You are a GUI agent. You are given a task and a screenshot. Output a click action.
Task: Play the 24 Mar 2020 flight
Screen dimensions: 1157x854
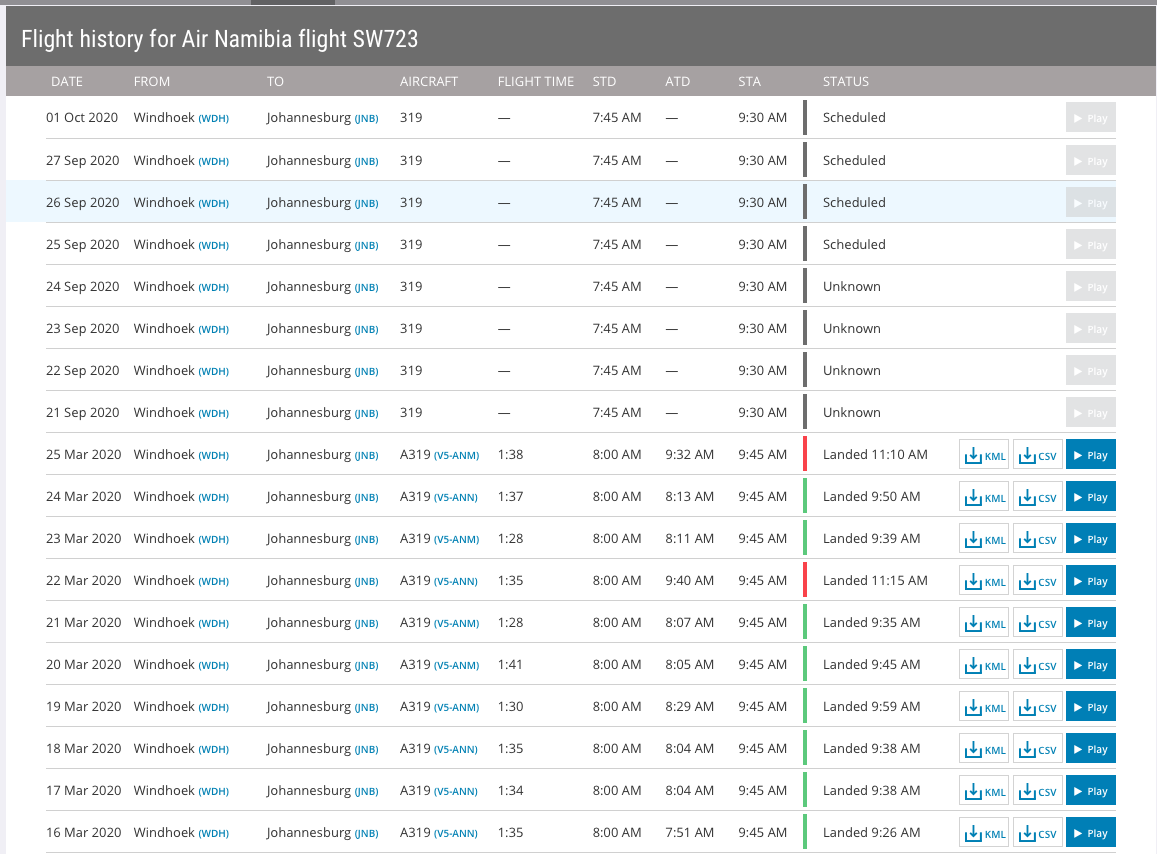click(x=1091, y=497)
